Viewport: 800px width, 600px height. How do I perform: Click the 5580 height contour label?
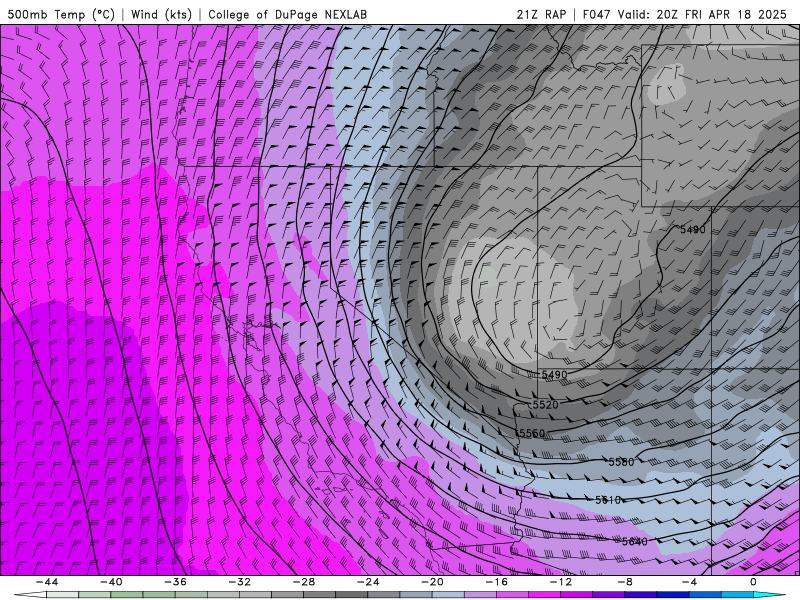pyautogui.click(x=621, y=462)
